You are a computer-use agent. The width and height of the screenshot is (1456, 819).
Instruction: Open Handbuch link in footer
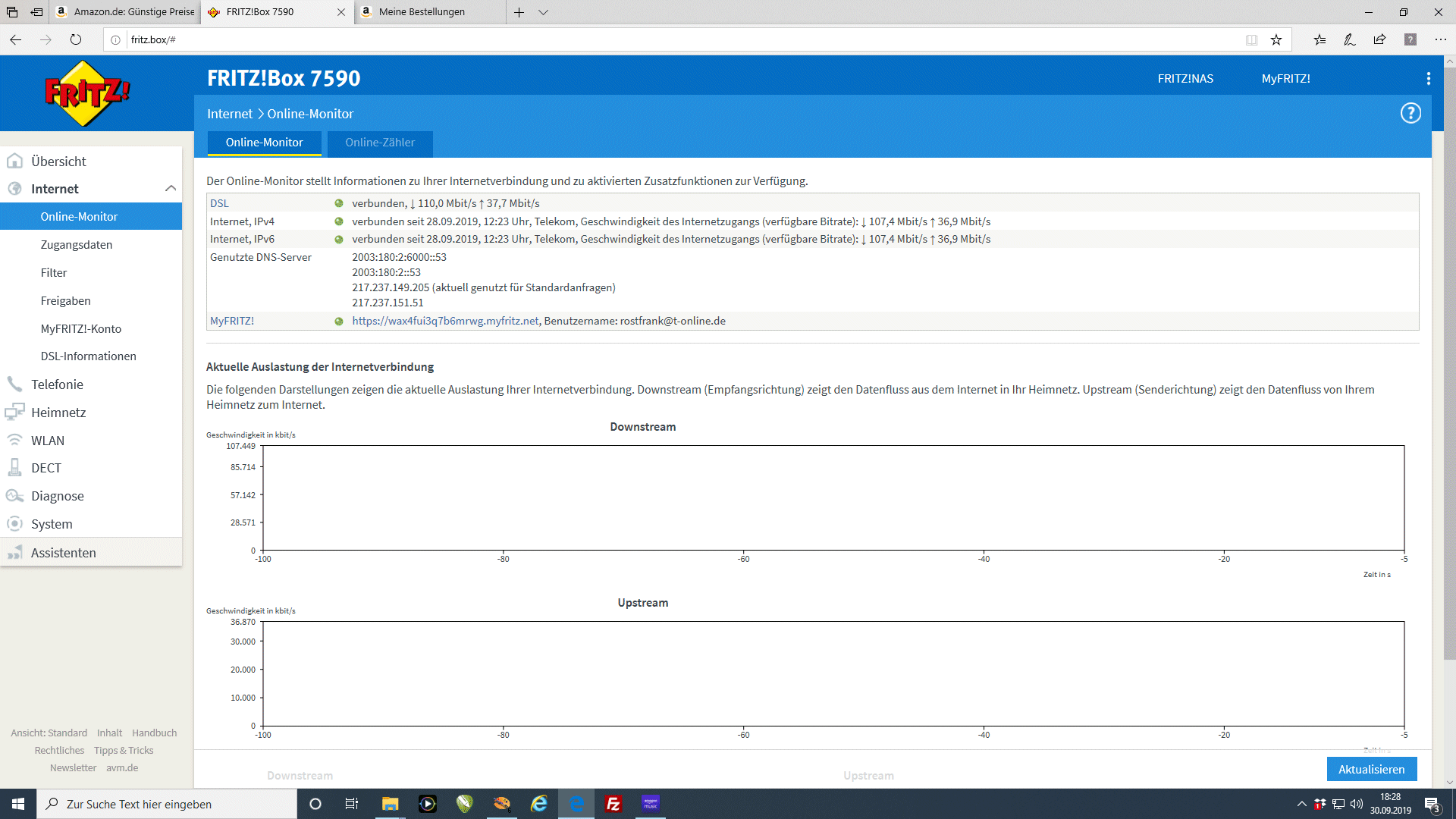point(155,733)
